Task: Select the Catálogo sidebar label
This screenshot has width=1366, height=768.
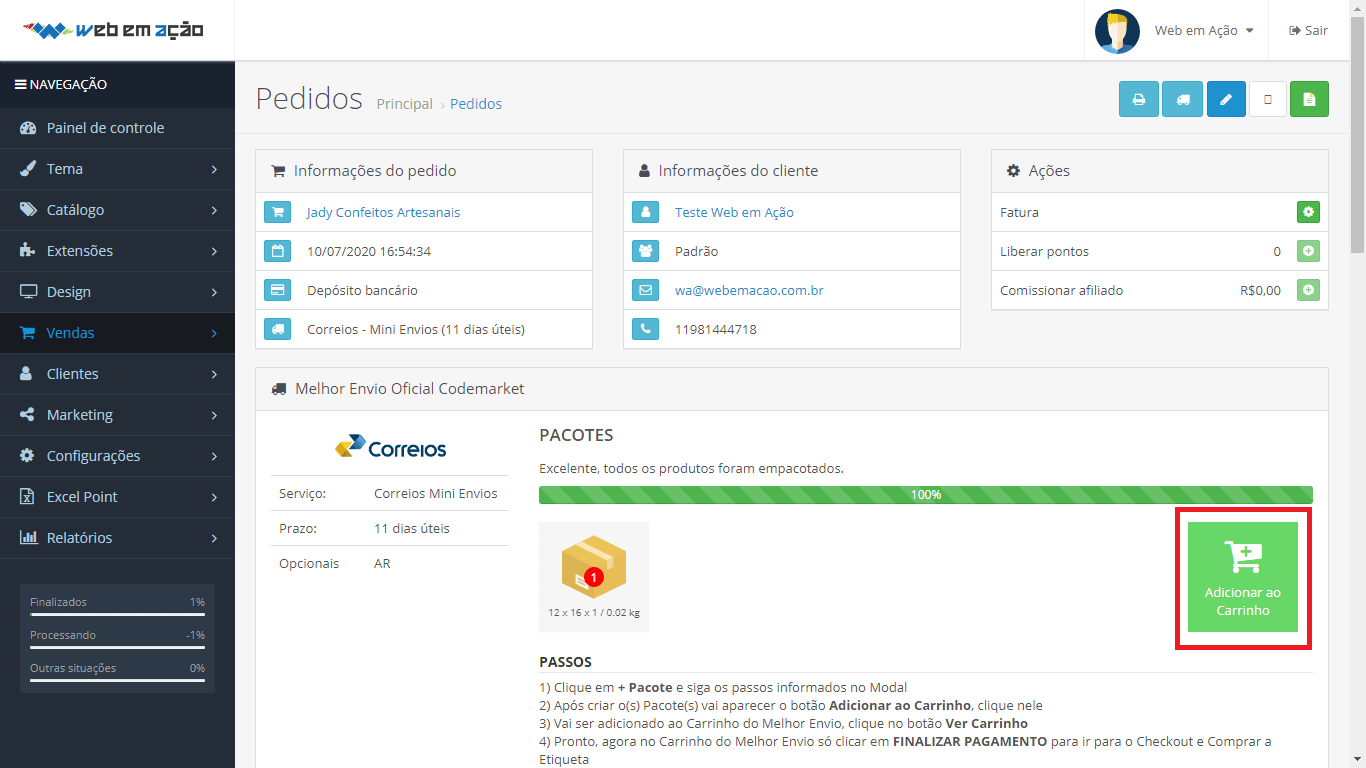Action: click(x=75, y=210)
